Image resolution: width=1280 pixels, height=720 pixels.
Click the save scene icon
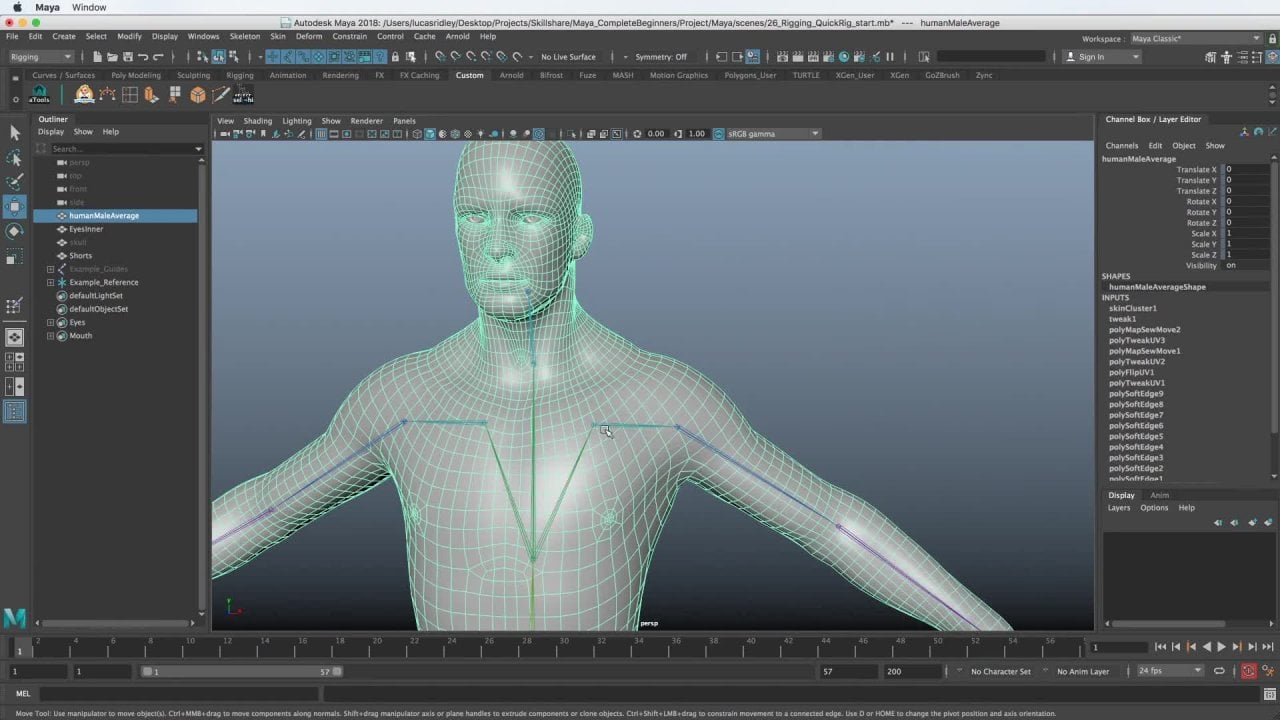pyautogui.click(x=127, y=57)
